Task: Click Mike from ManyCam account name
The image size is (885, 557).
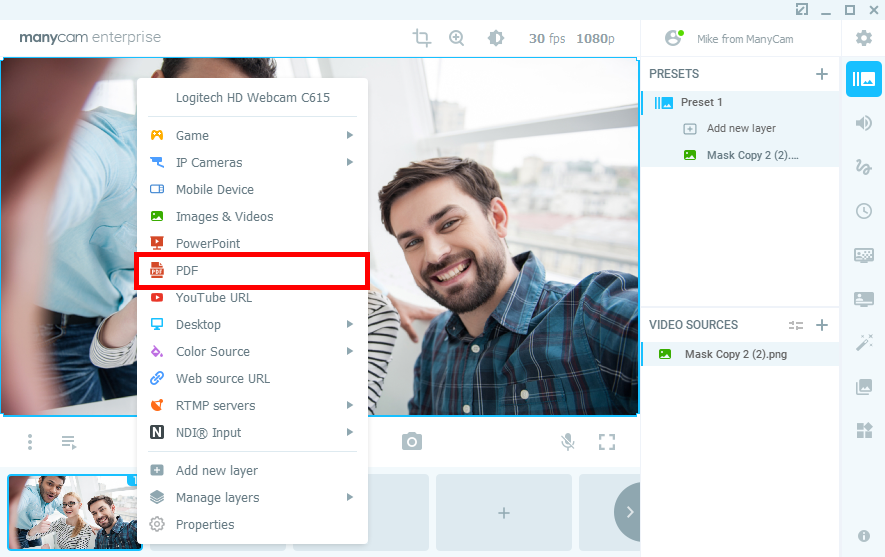Action: 745,39
